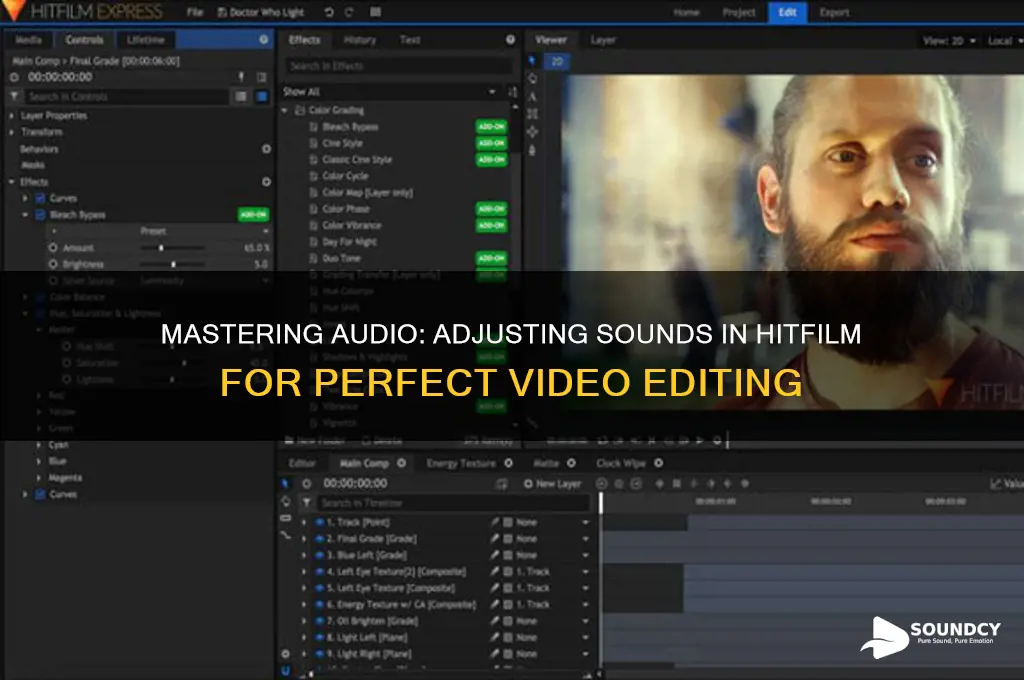Click the sort icon next to Show All
This screenshot has width=1024, height=680.
[x=513, y=92]
